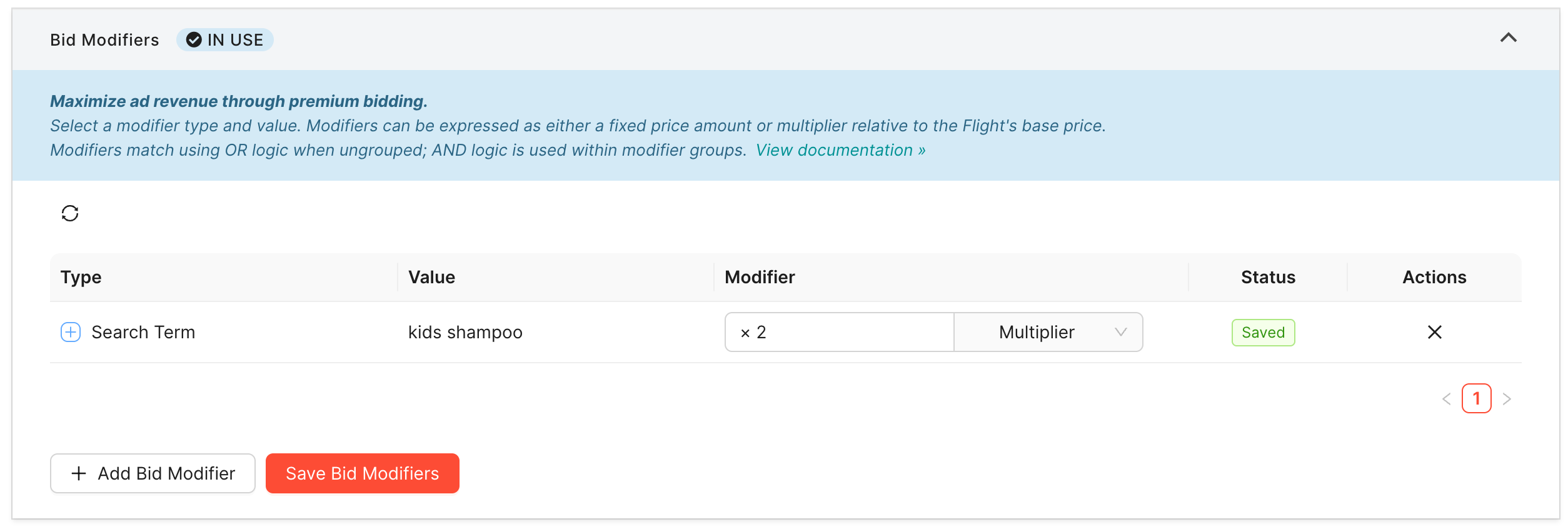Click the Value column header
Image resolution: width=1568 pixels, height=529 pixels.
pos(431,277)
